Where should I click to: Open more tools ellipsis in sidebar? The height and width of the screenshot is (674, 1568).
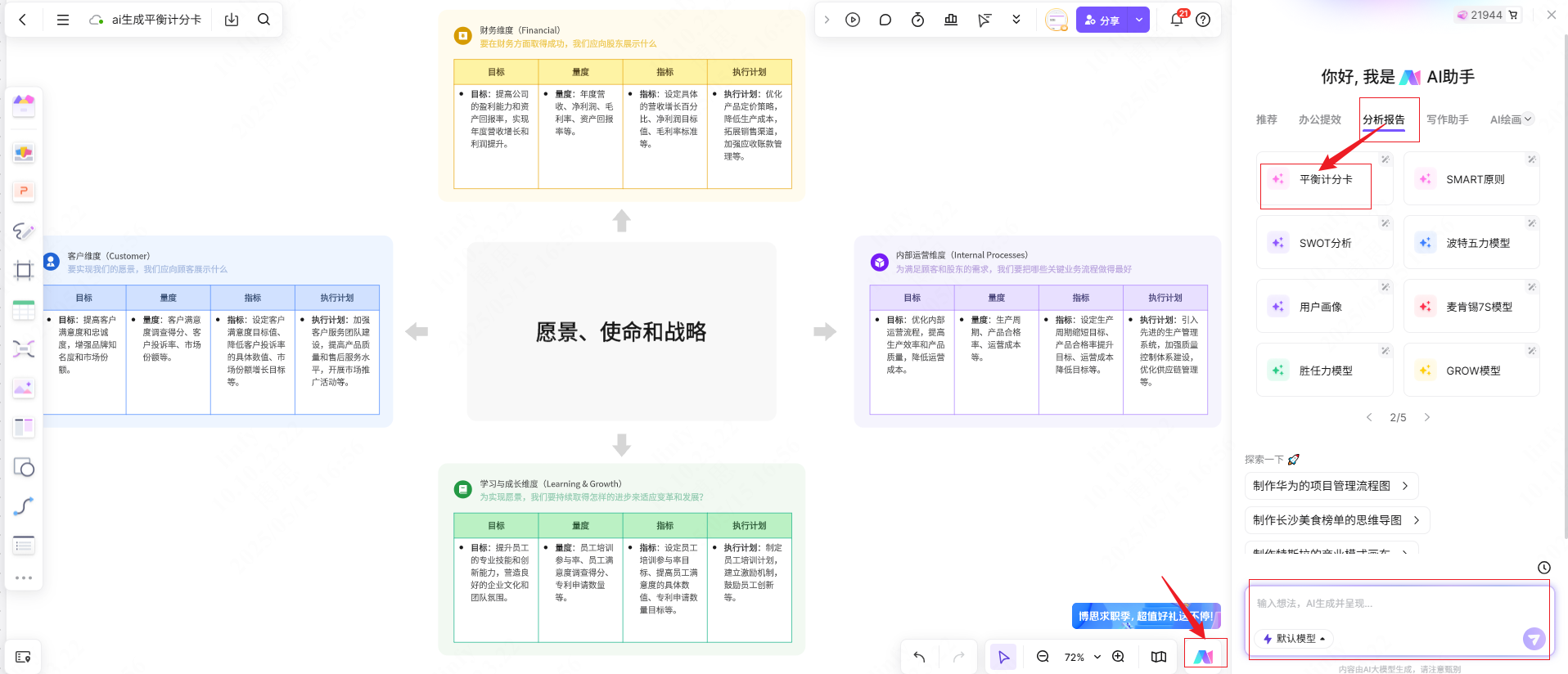pos(24,577)
